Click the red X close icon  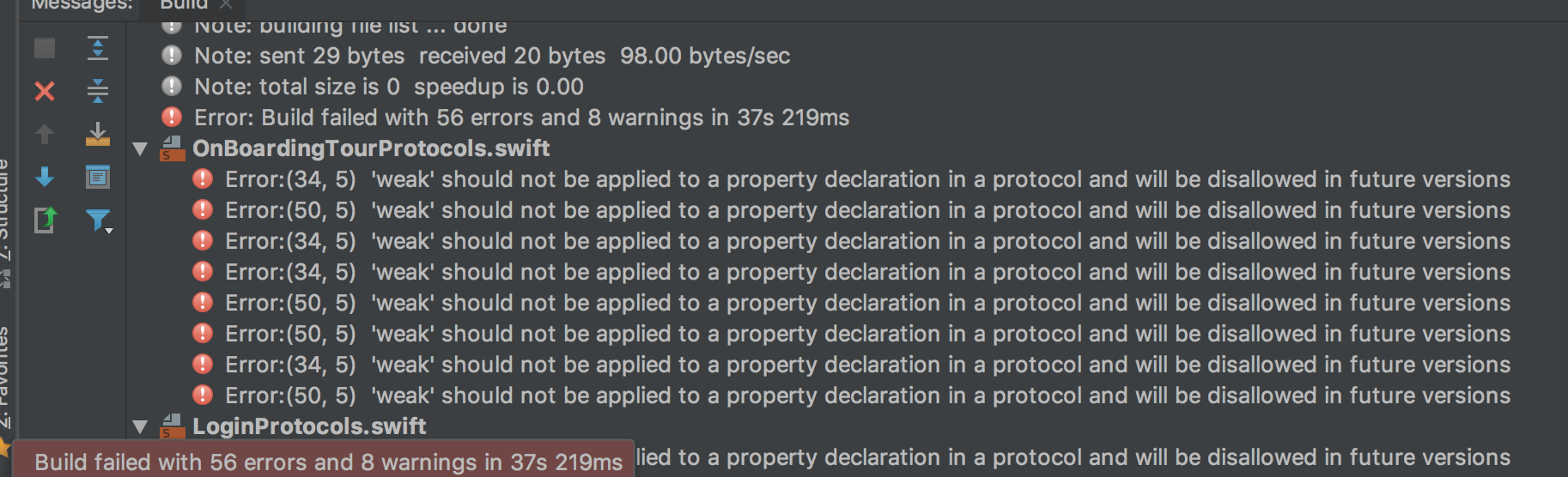45,91
